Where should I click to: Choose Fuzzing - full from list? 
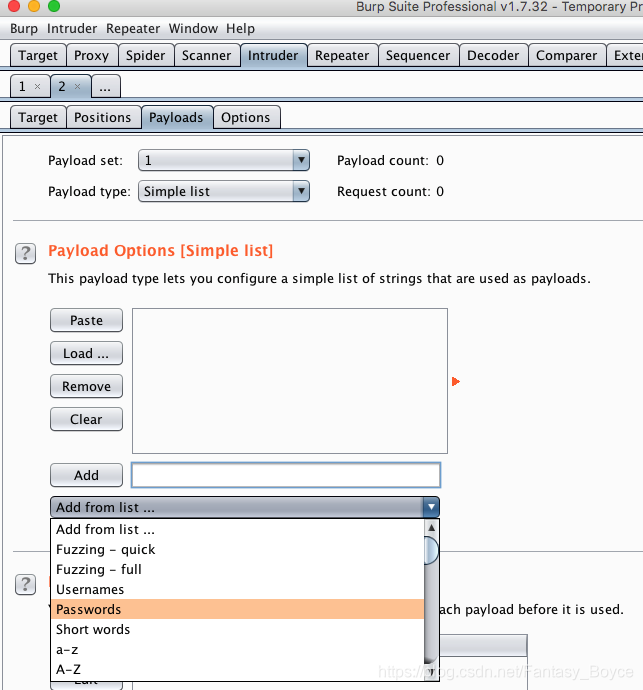(237, 569)
